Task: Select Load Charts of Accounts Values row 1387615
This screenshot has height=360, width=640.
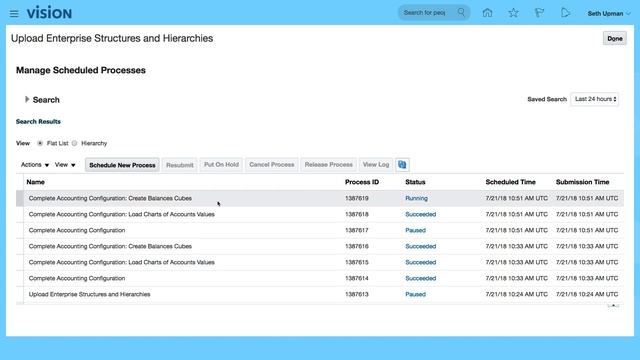Action: click(320, 262)
